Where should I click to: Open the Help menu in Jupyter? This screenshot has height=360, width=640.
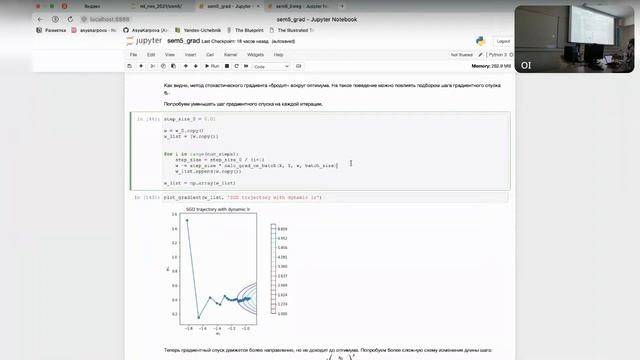point(278,55)
